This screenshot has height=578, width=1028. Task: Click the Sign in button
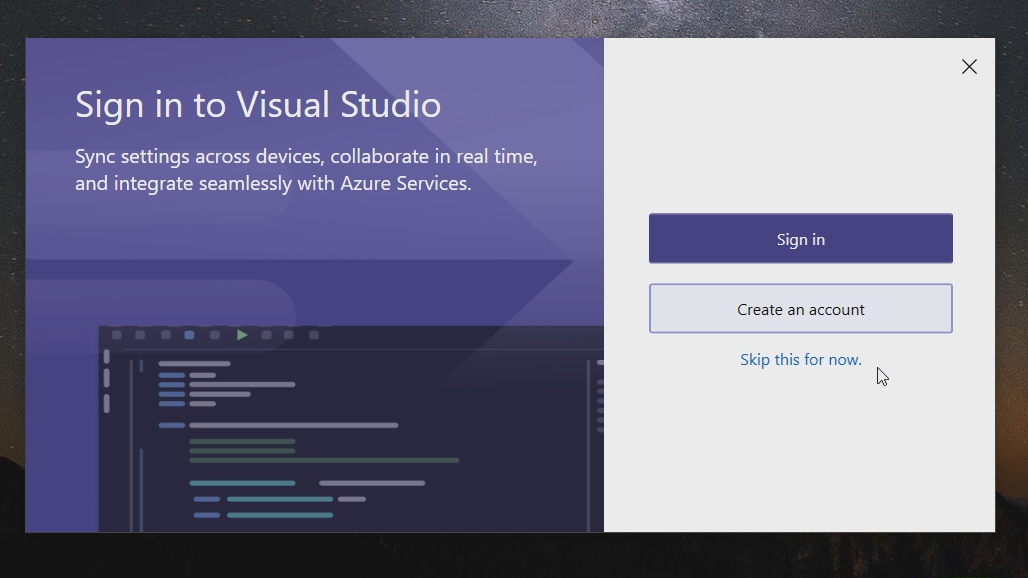[800, 239]
